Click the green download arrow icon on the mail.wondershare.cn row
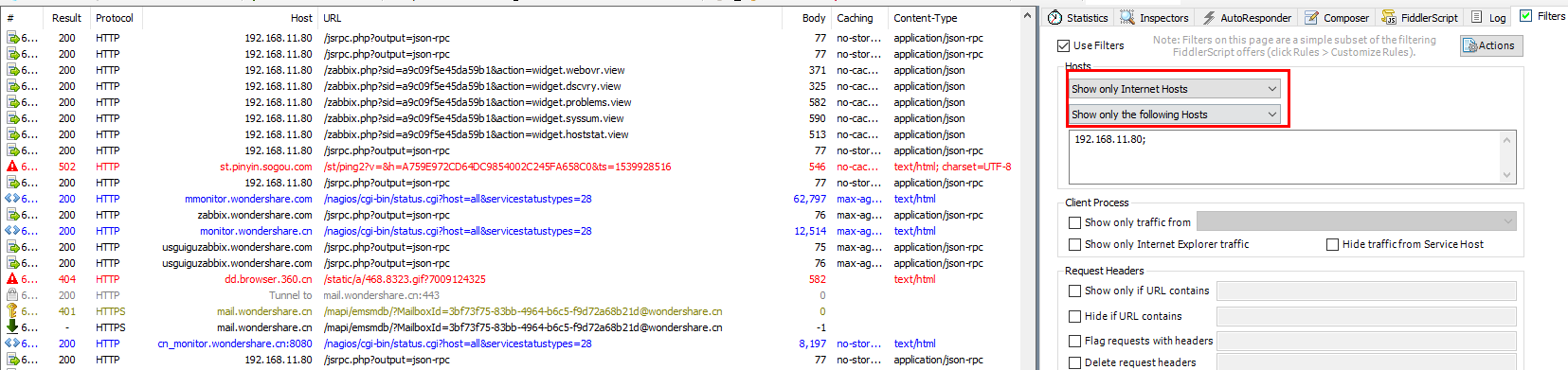The width and height of the screenshot is (1568, 370). tap(12, 327)
